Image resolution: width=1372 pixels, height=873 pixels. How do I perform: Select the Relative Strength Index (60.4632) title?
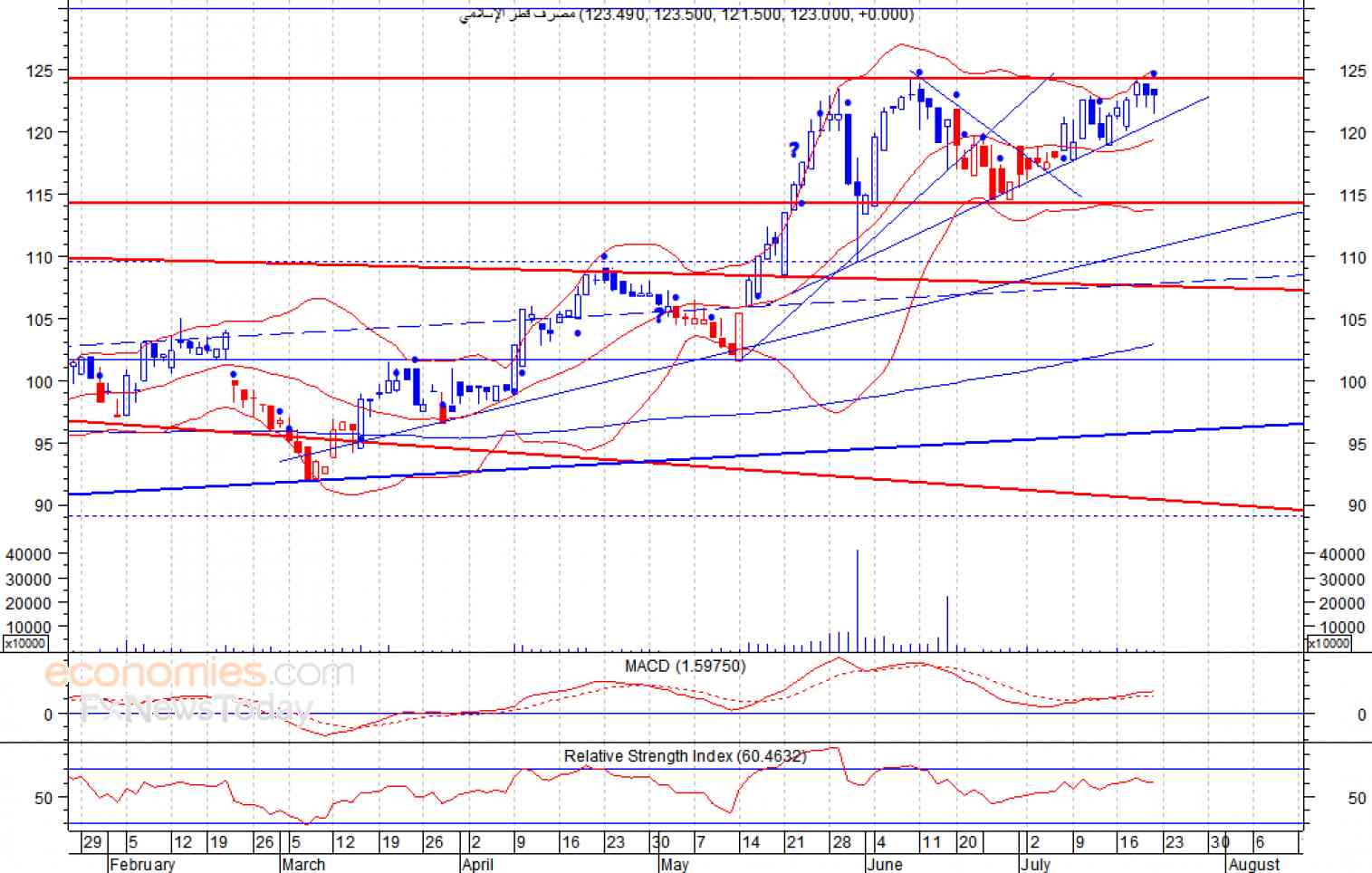(x=685, y=755)
